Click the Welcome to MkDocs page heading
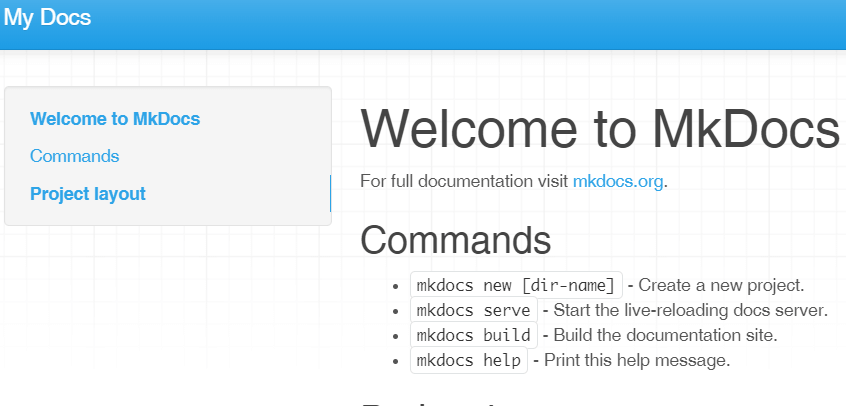 (599, 130)
